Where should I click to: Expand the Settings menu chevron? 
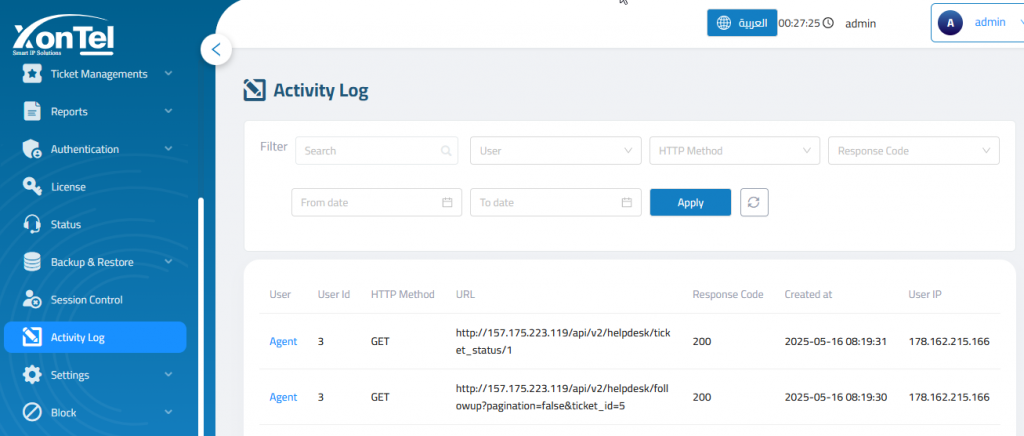(168, 375)
